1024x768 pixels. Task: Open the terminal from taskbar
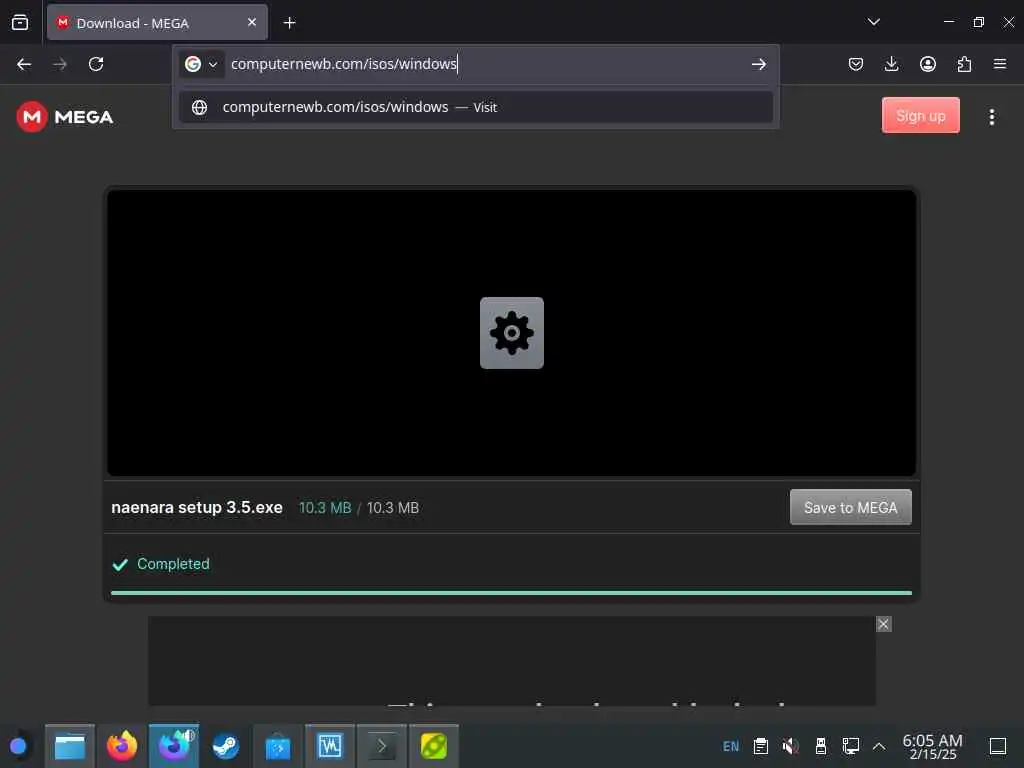tap(381, 746)
